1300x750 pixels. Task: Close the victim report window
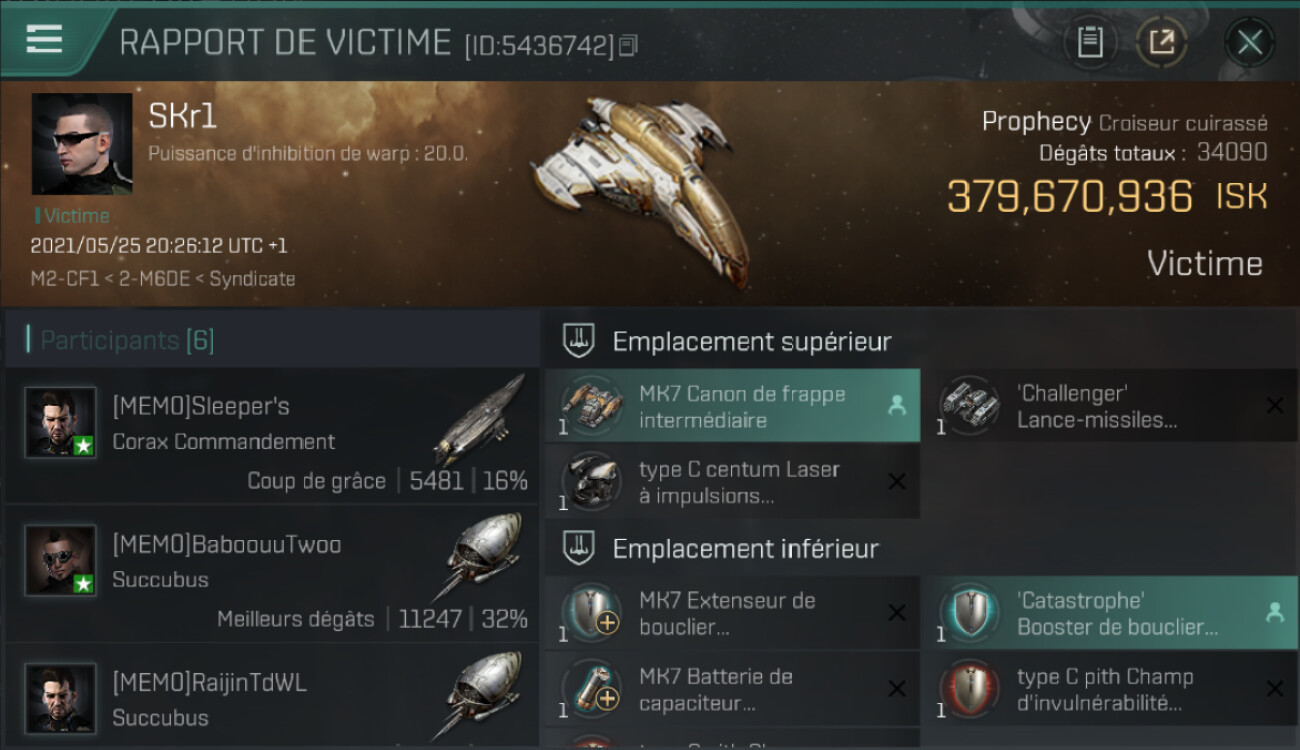(x=1250, y=42)
